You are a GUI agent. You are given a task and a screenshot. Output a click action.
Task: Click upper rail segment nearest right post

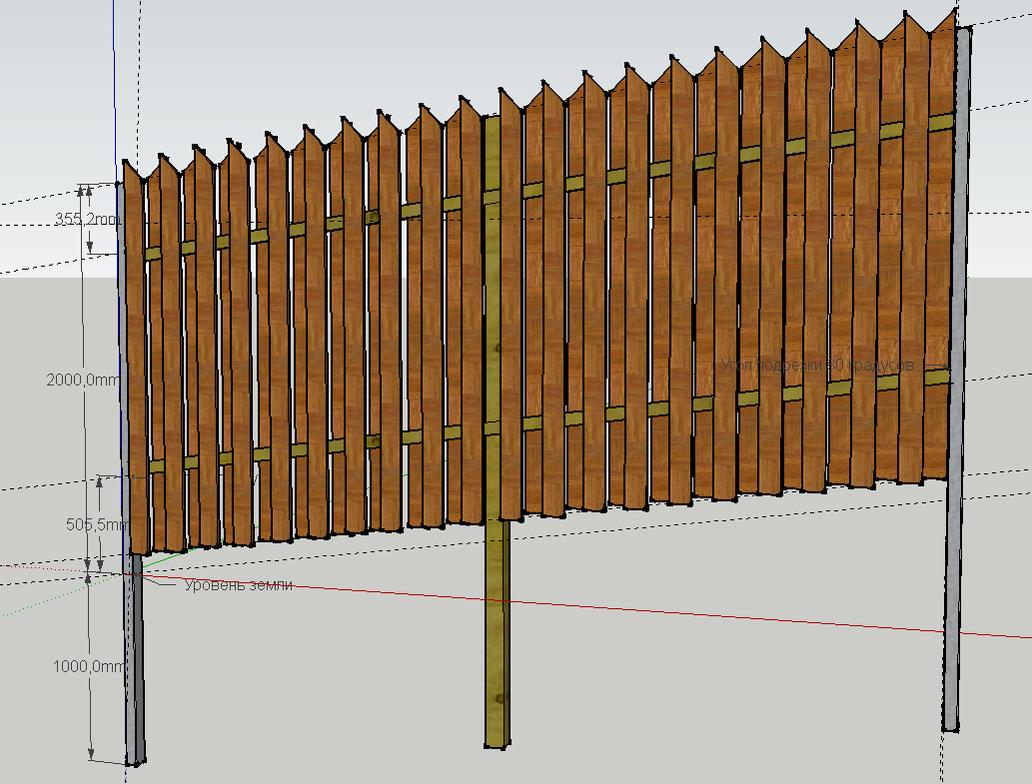point(941,122)
